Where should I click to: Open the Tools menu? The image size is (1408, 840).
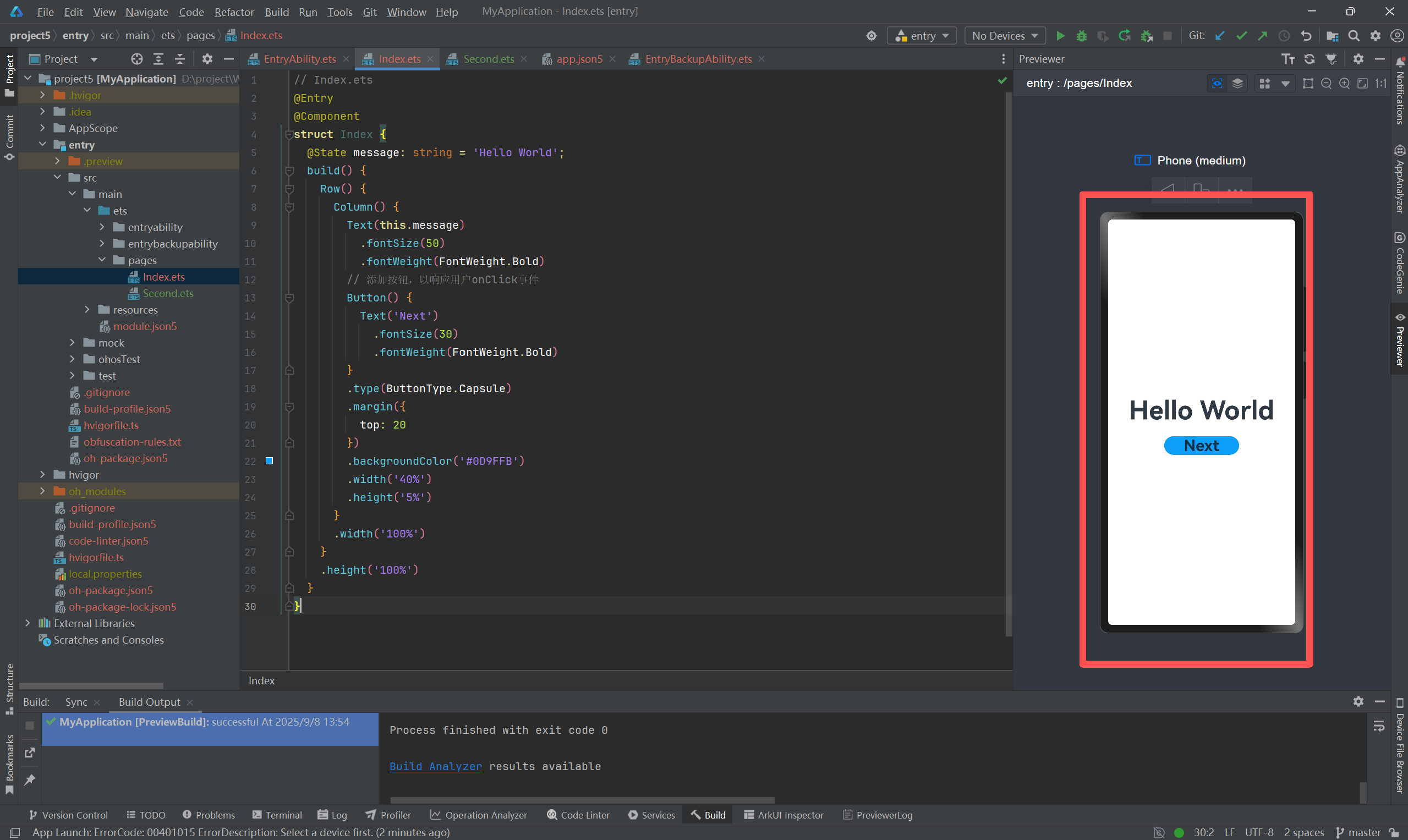pos(339,12)
